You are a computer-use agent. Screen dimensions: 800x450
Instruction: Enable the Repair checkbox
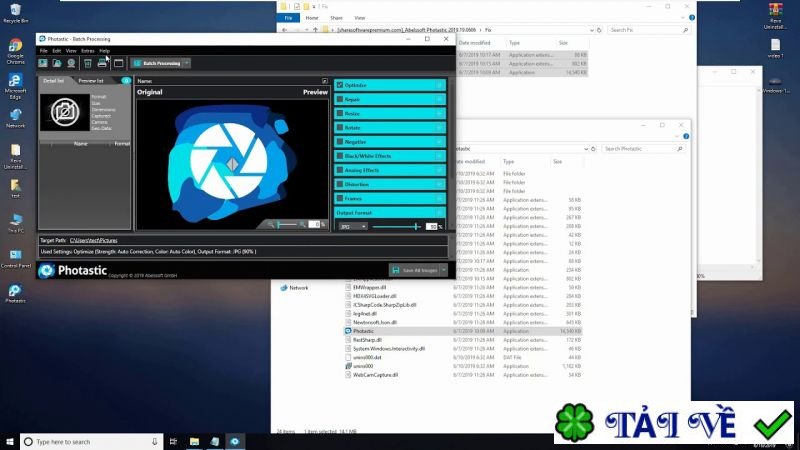tap(340, 99)
